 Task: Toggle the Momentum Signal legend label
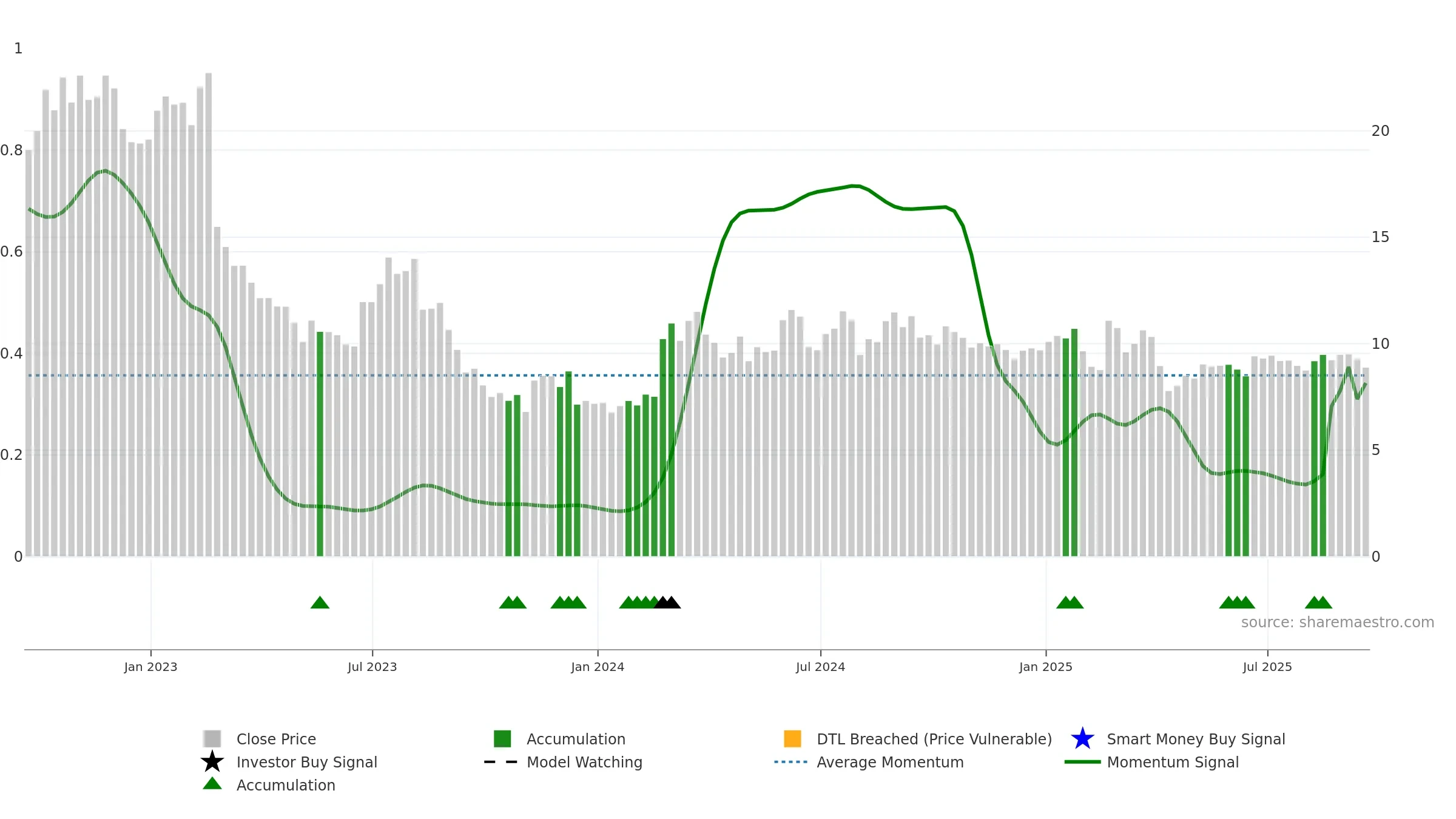[x=1173, y=762]
